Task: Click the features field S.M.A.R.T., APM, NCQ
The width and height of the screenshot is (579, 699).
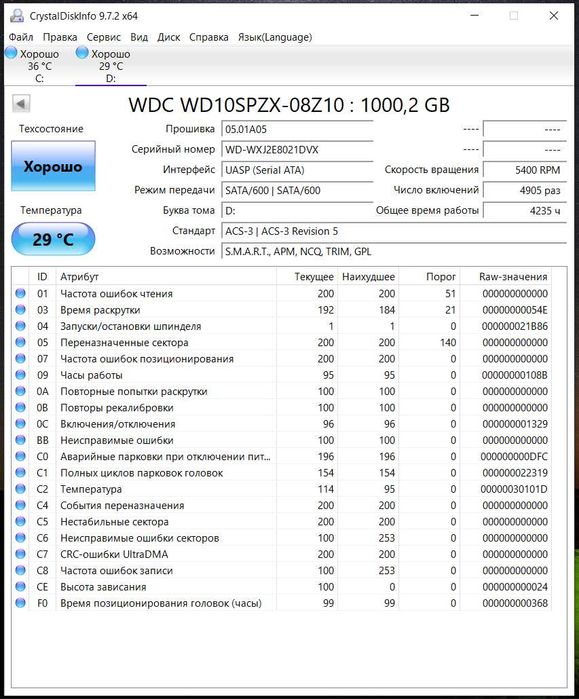Action: (x=394, y=251)
